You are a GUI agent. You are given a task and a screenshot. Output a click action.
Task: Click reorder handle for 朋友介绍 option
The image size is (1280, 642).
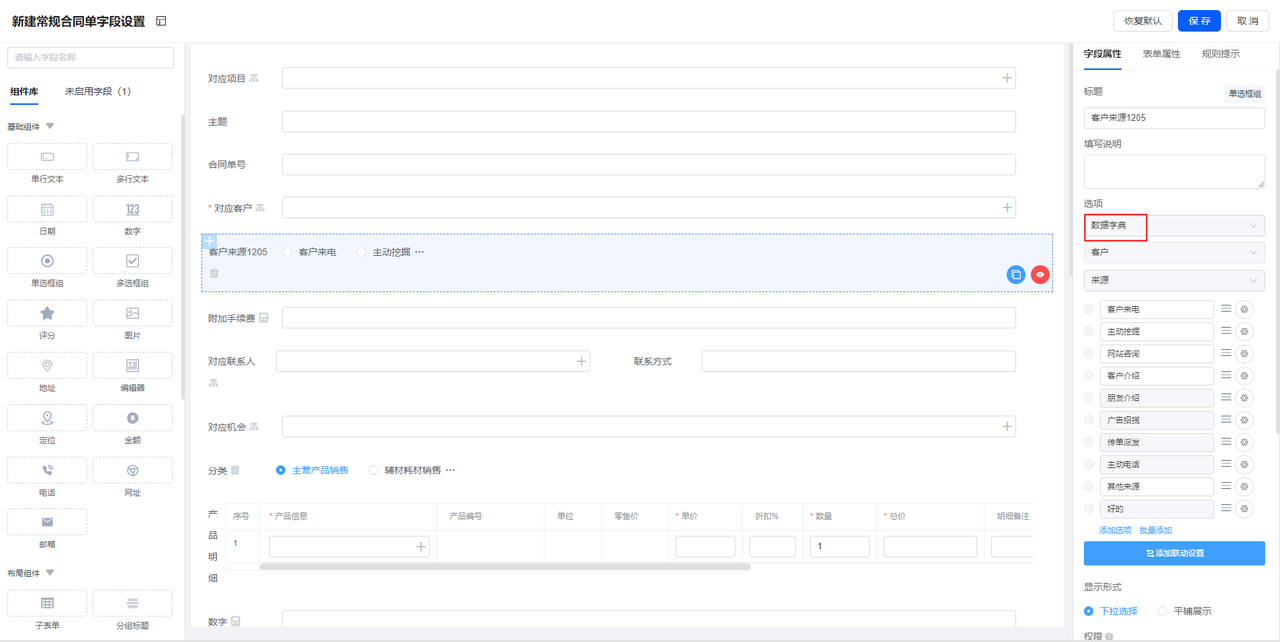(x=1226, y=397)
